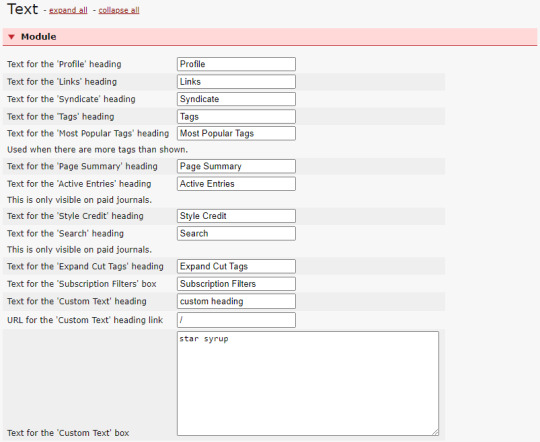Click the Module section header title
This screenshot has width=540, height=442.
coord(39,37)
